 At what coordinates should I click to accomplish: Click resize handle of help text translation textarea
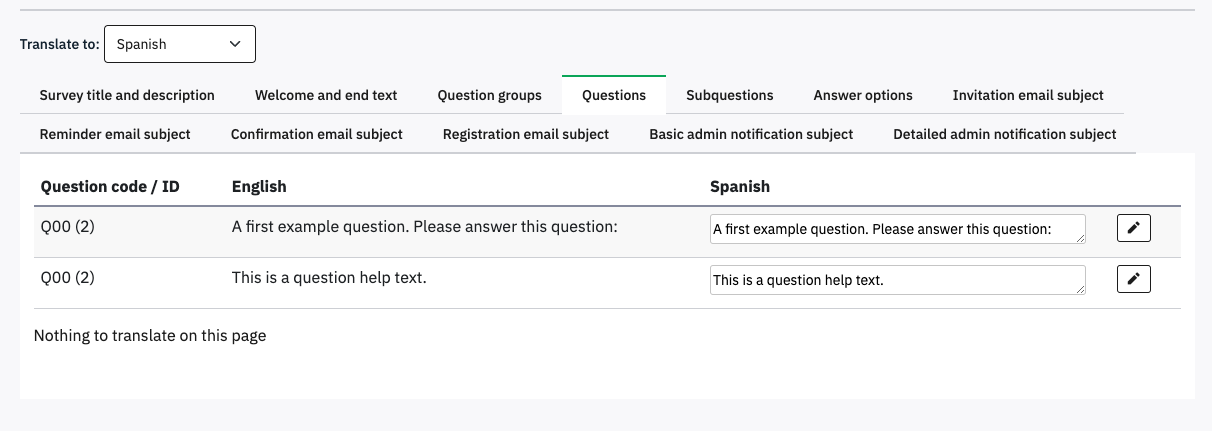[x=1080, y=289]
